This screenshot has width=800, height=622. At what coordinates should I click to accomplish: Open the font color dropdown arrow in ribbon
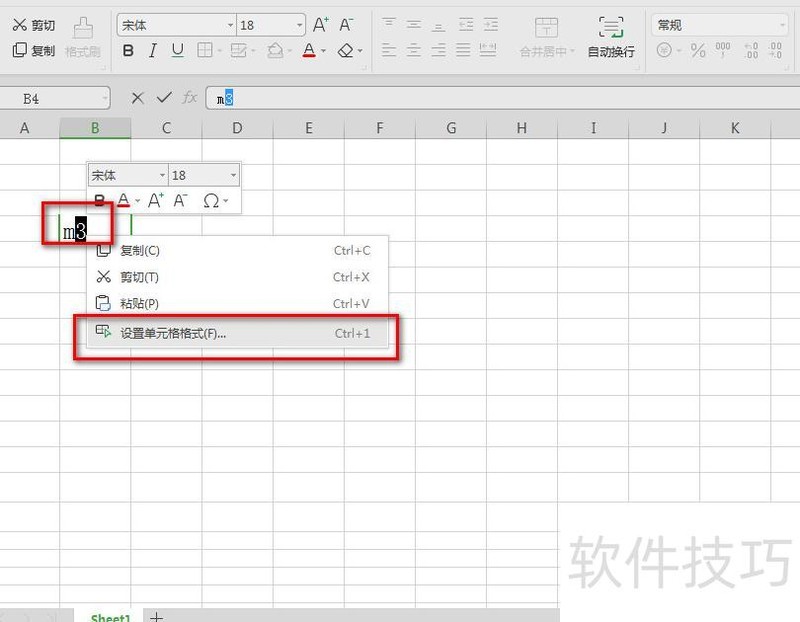coord(323,51)
